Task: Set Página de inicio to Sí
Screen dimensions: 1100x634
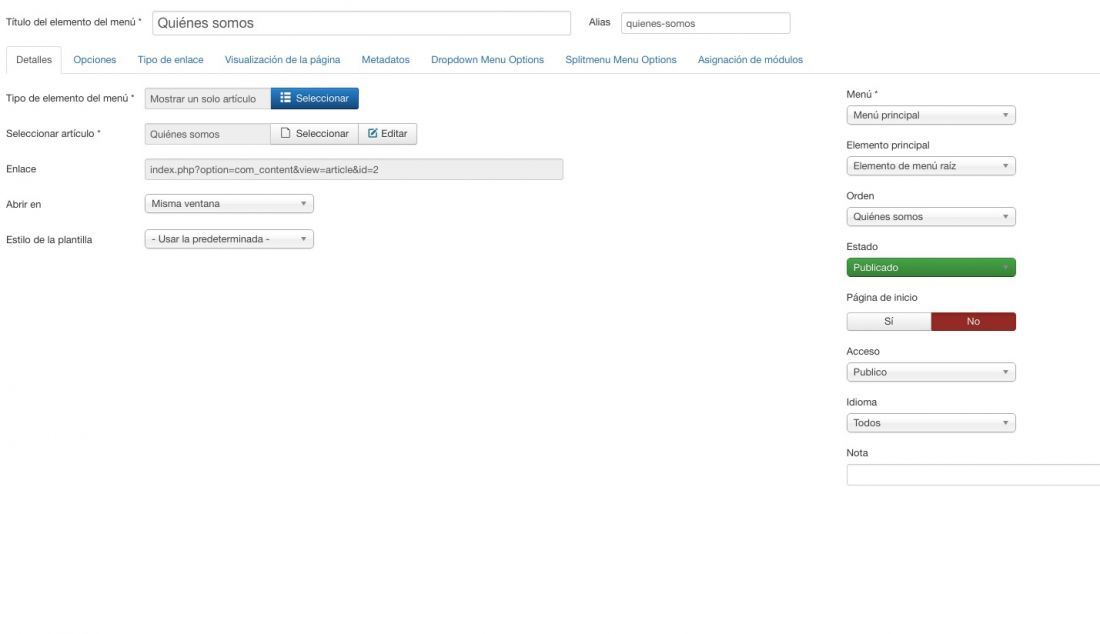Action: pyautogui.click(x=889, y=321)
